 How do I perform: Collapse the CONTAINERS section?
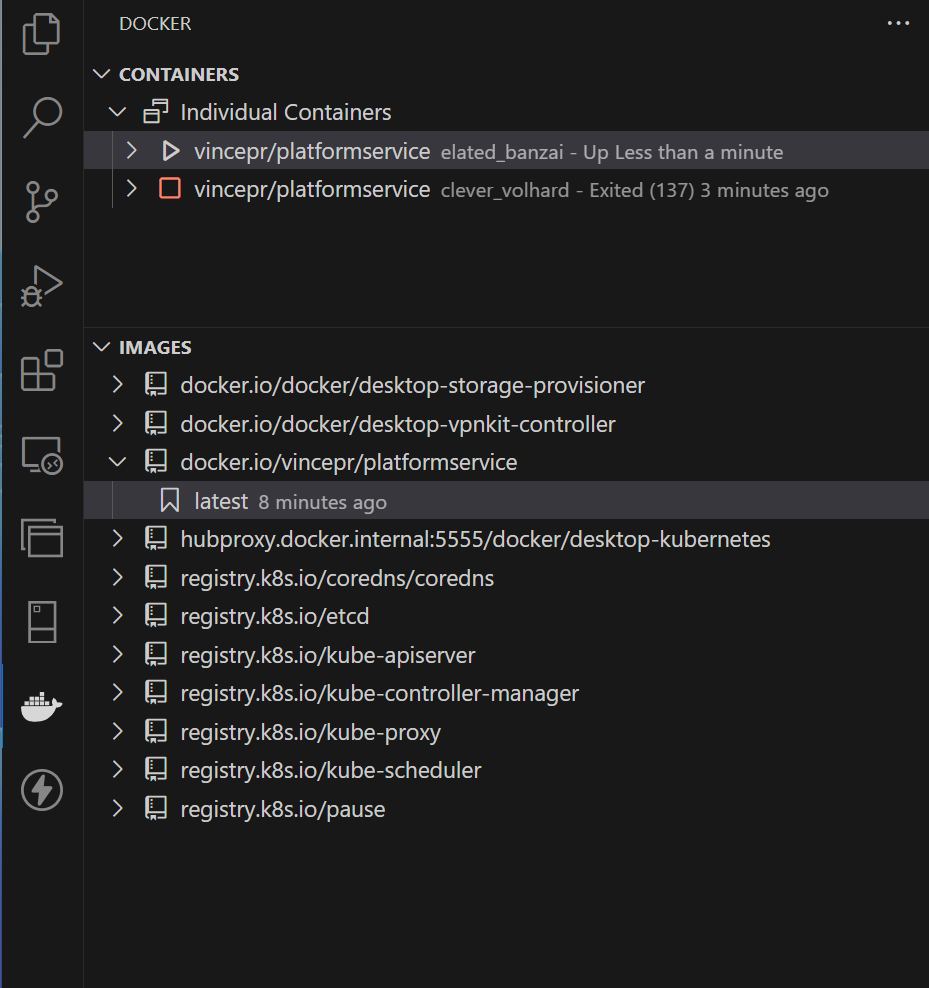(102, 75)
